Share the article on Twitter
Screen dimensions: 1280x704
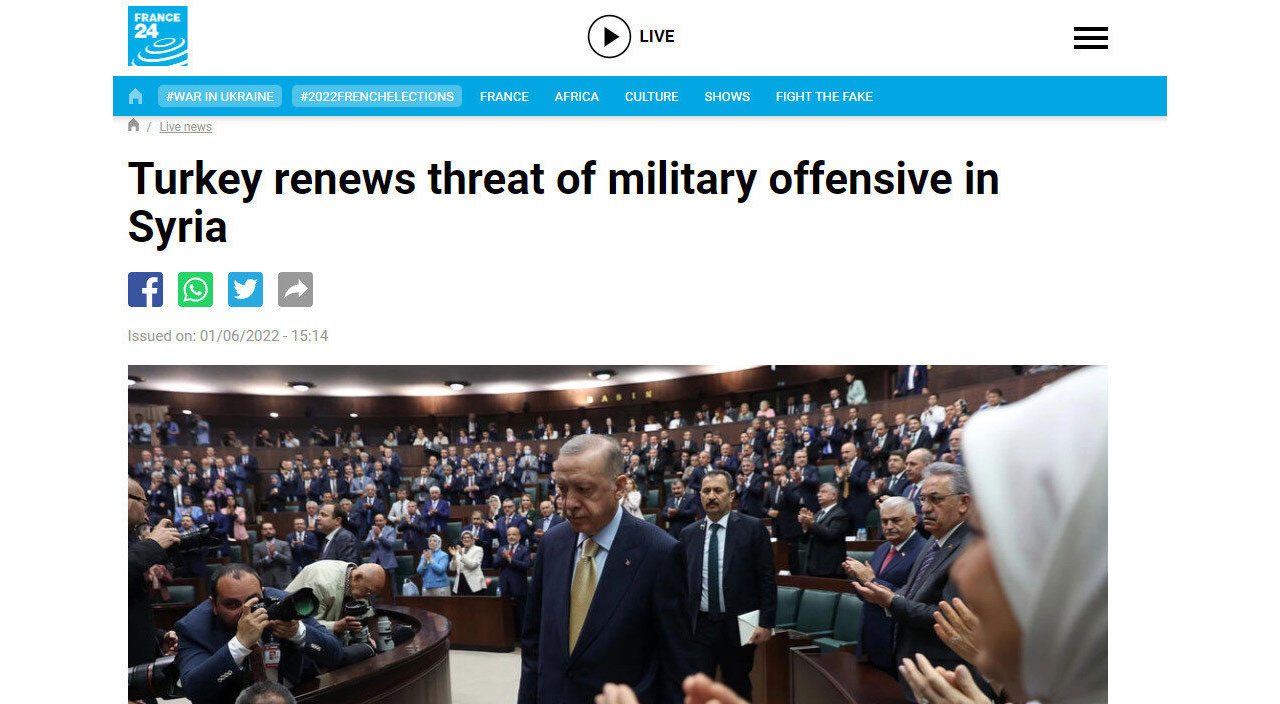pyautogui.click(x=245, y=290)
